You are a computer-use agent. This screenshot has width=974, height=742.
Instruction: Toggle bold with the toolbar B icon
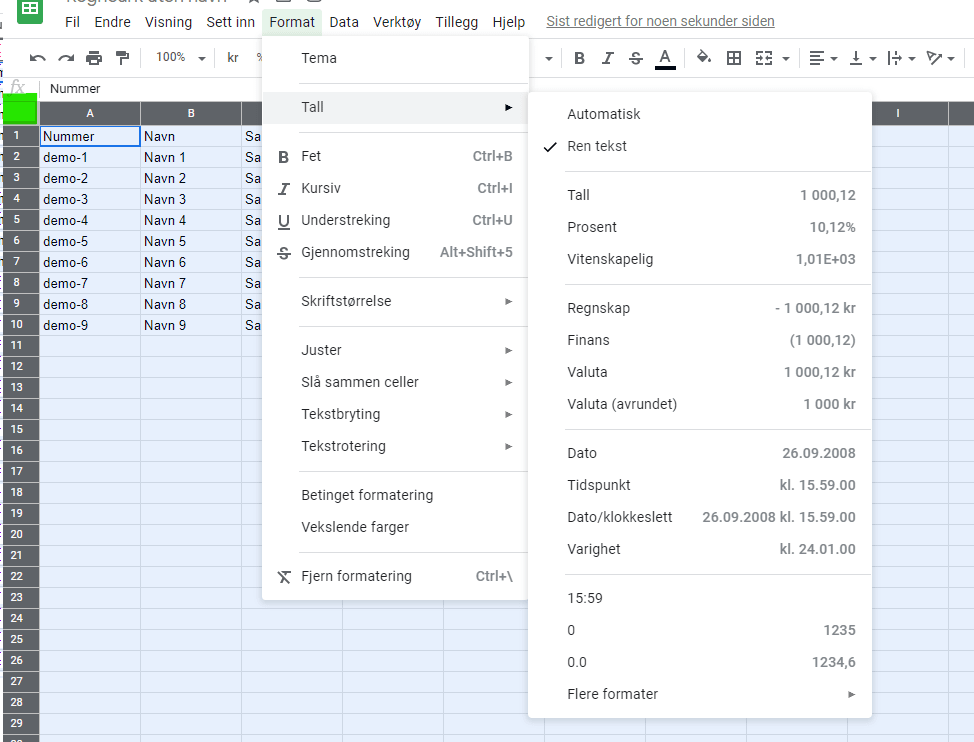click(580, 58)
